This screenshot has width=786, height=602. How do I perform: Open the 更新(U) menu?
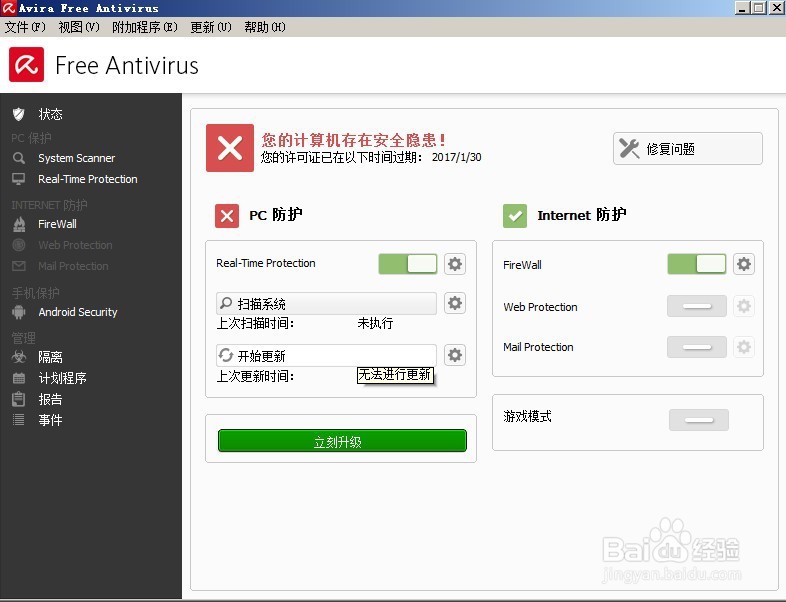[211, 27]
